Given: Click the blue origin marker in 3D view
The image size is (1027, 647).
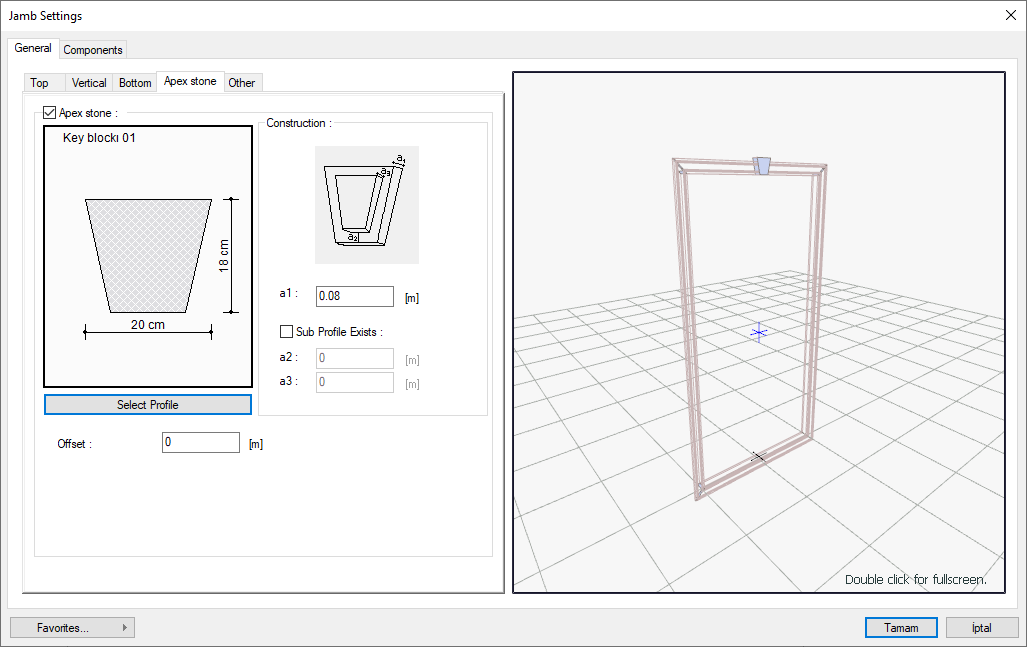Looking at the screenshot, I should tap(758, 332).
